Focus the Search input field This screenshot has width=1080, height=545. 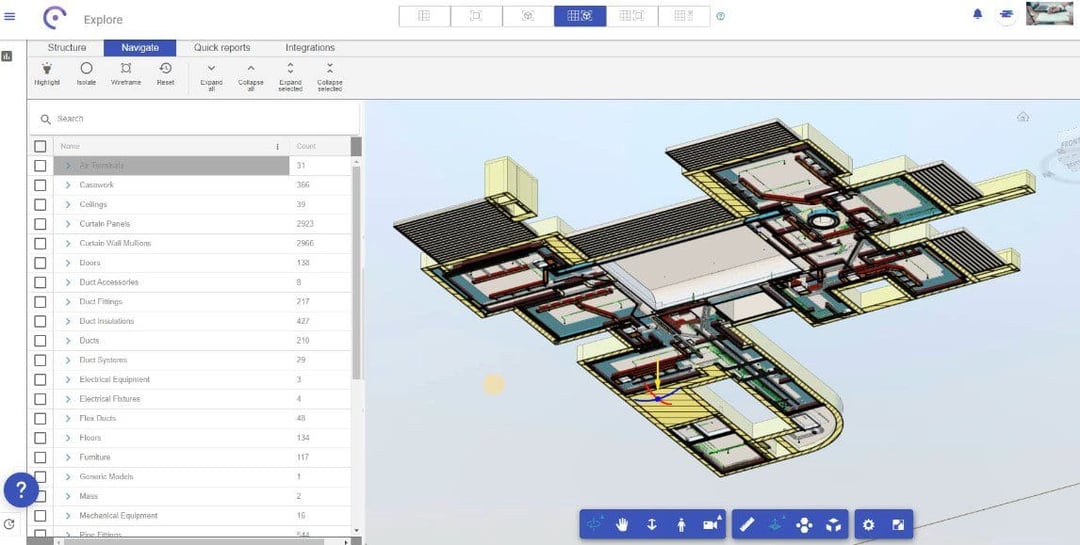tap(195, 119)
